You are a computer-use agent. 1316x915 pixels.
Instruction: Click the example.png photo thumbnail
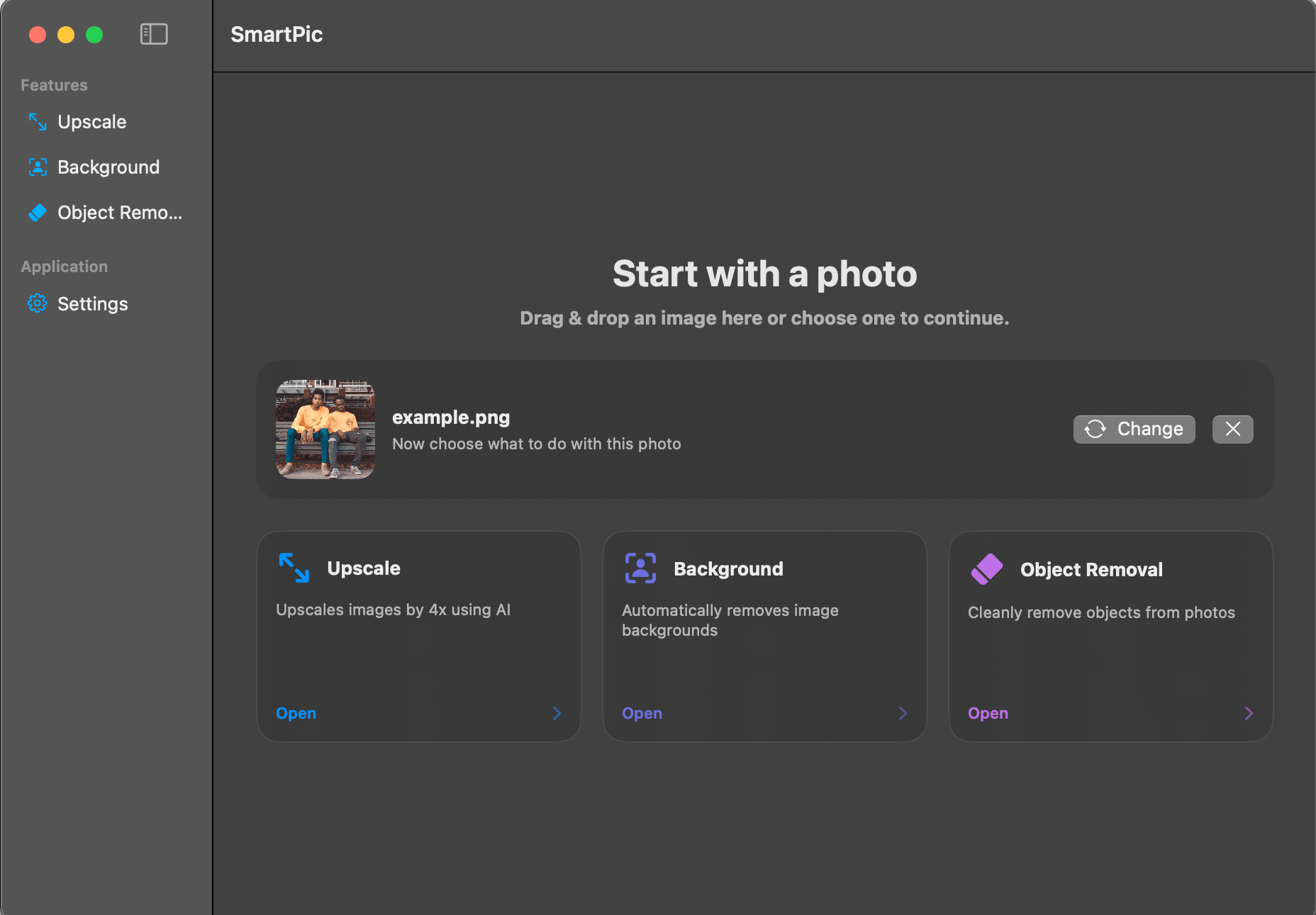325,430
